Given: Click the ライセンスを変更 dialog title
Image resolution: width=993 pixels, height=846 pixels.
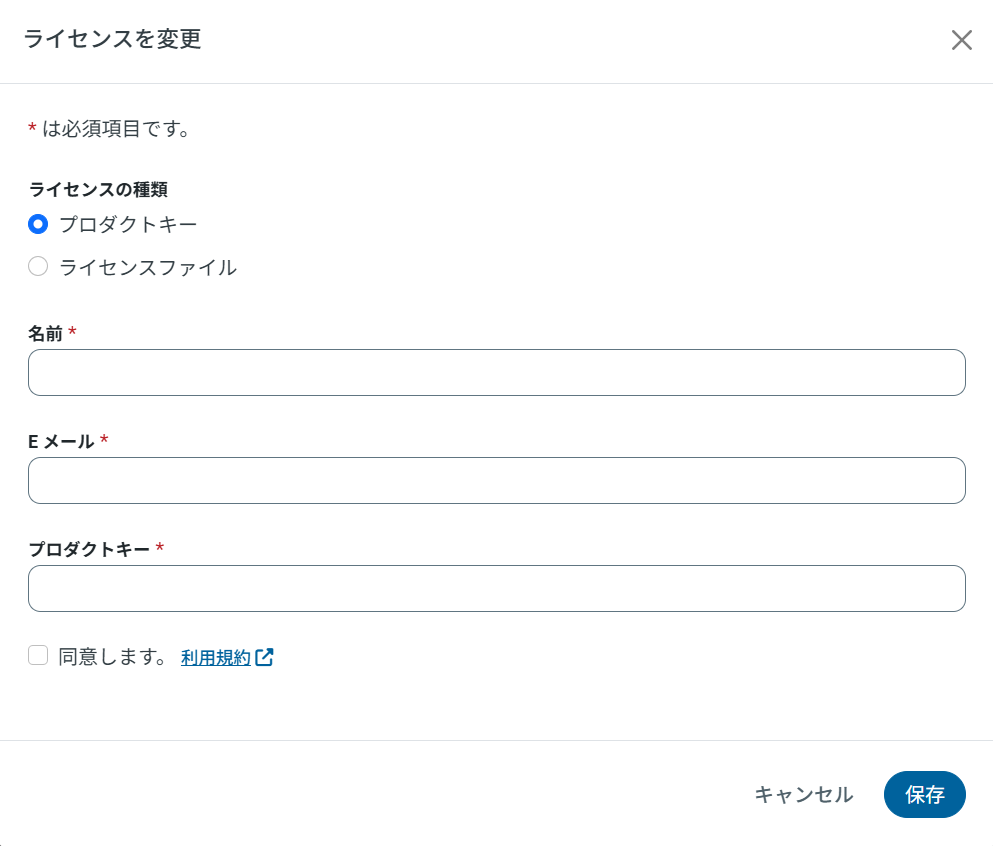Looking at the screenshot, I should pos(112,39).
